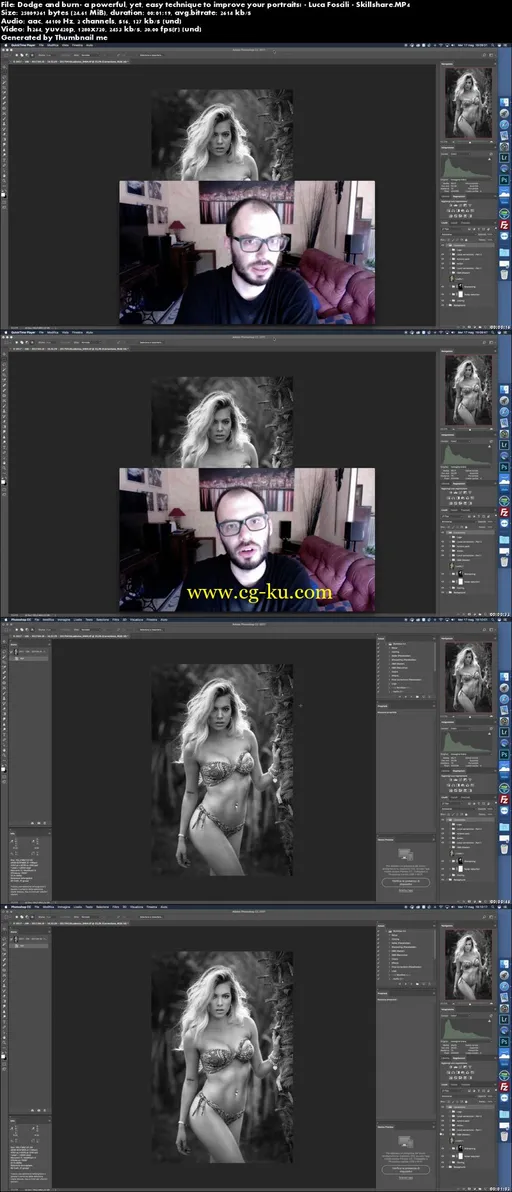512x1192 pixels.
Task: Open Photoshop dock icon in first frame
Action: point(504,181)
